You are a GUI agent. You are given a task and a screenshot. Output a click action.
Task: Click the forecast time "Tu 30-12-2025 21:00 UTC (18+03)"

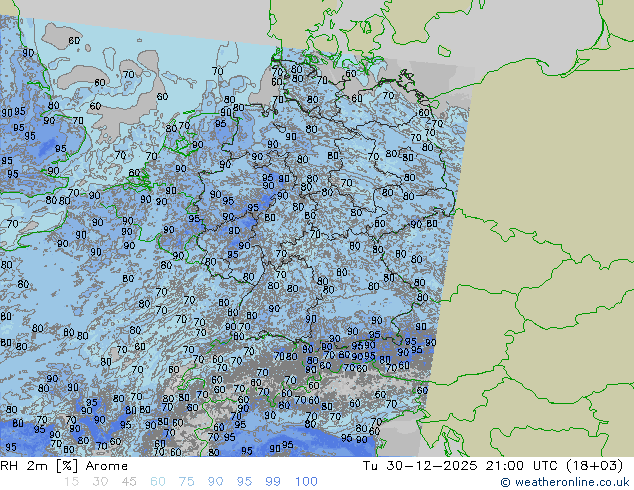[493, 466]
